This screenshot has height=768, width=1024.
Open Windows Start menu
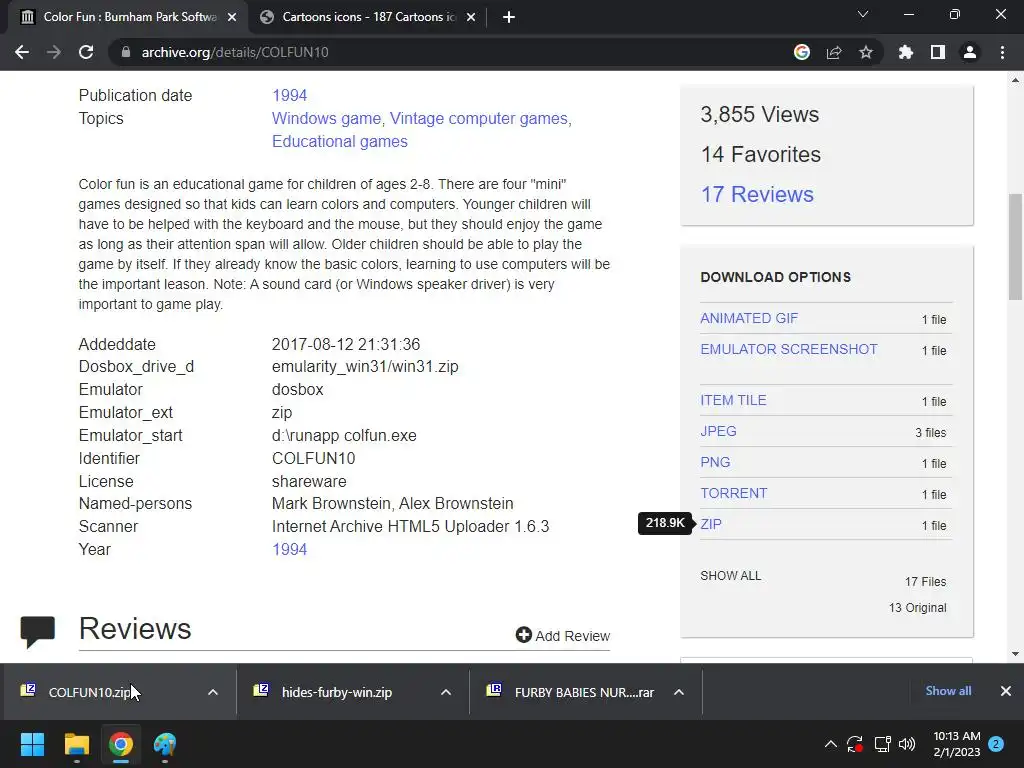(x=32, y=744)
